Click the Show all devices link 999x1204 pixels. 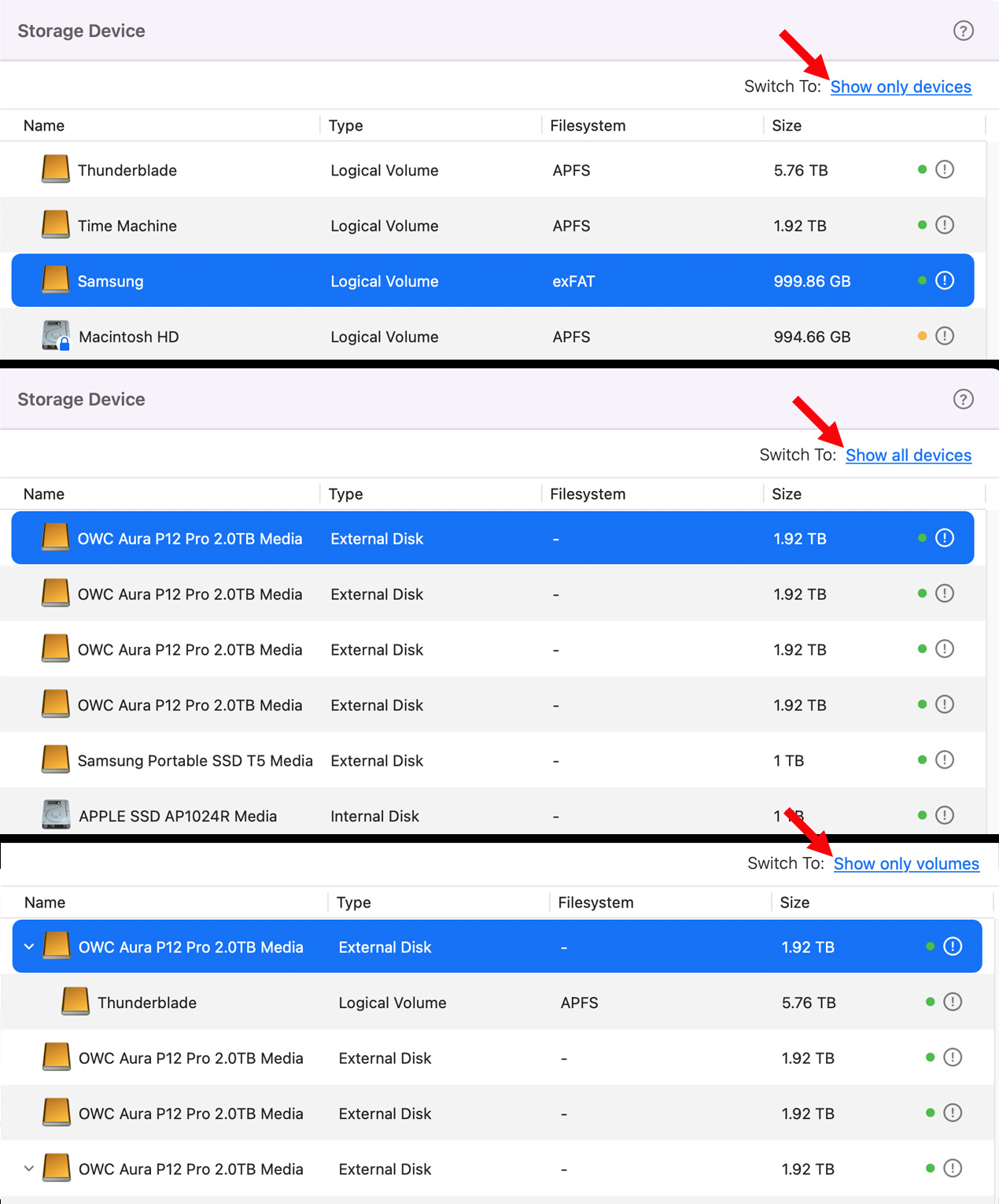pyautogui.click(x=908, y=455)
